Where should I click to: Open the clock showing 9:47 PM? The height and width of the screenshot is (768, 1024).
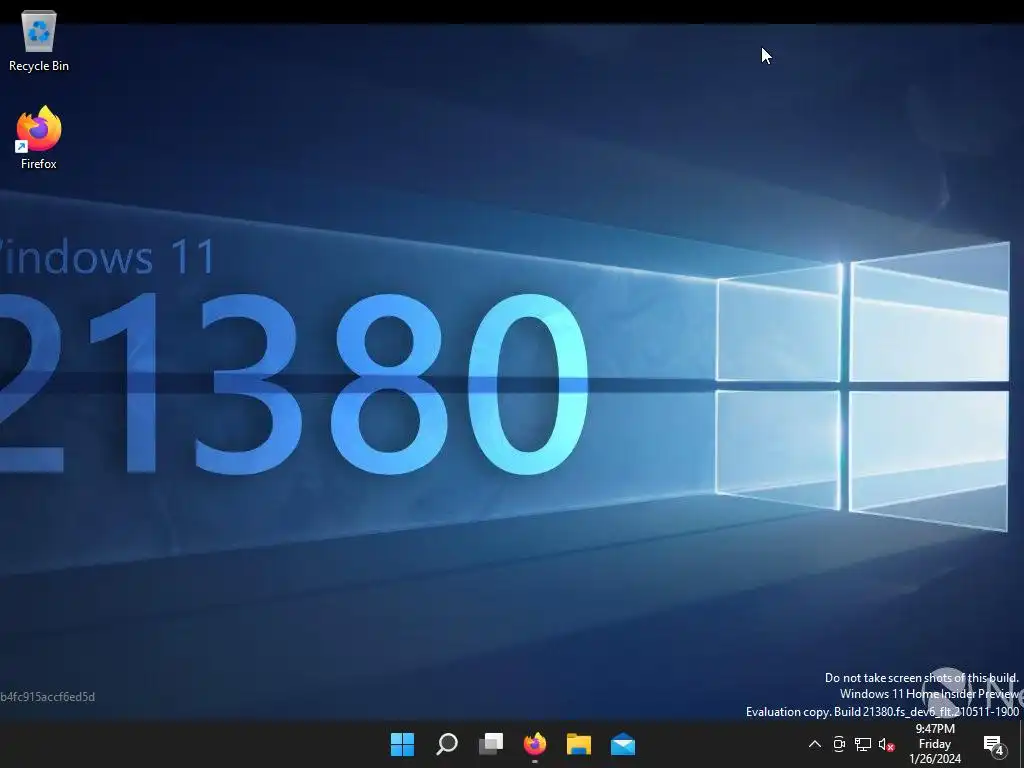[935, 744]
